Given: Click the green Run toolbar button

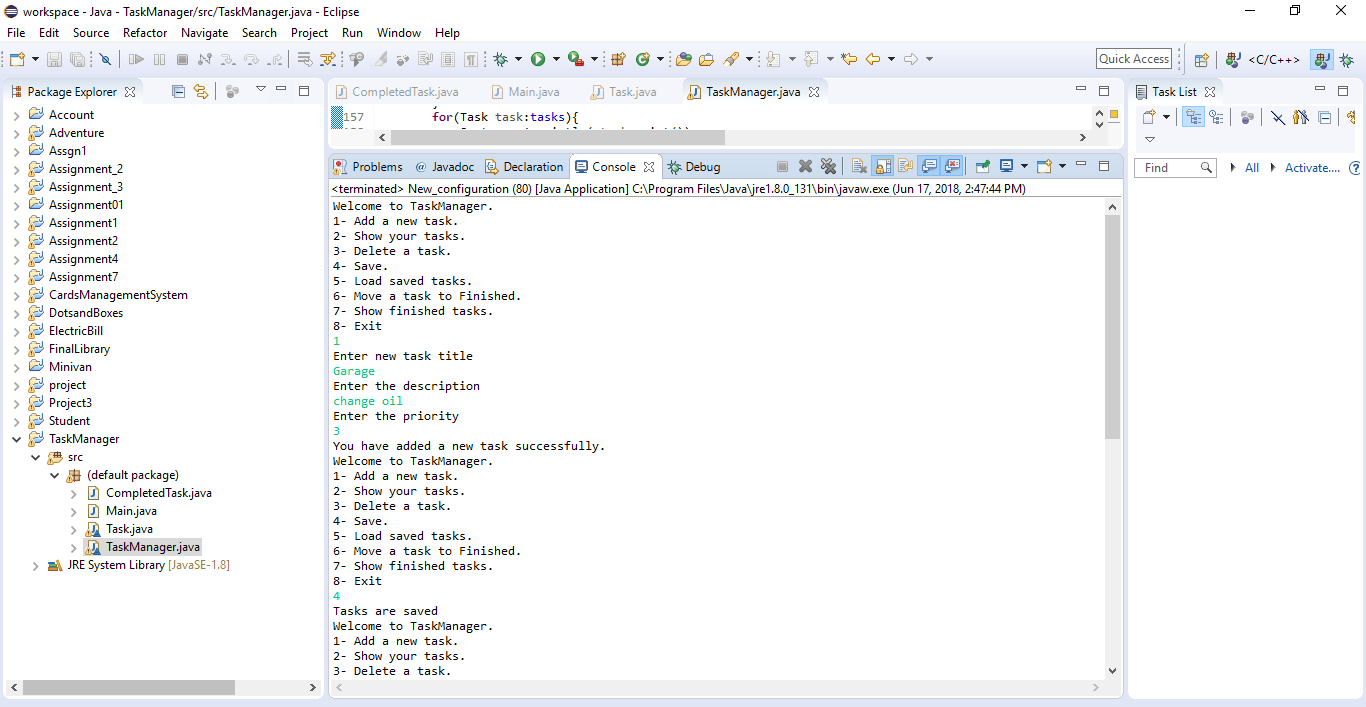Looking at the screenshot, I should pos(538,59).
